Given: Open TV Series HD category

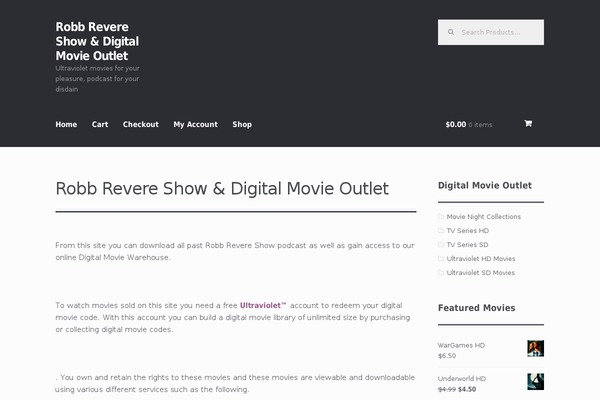Looking at the screenshot, I should click(468, 231).
